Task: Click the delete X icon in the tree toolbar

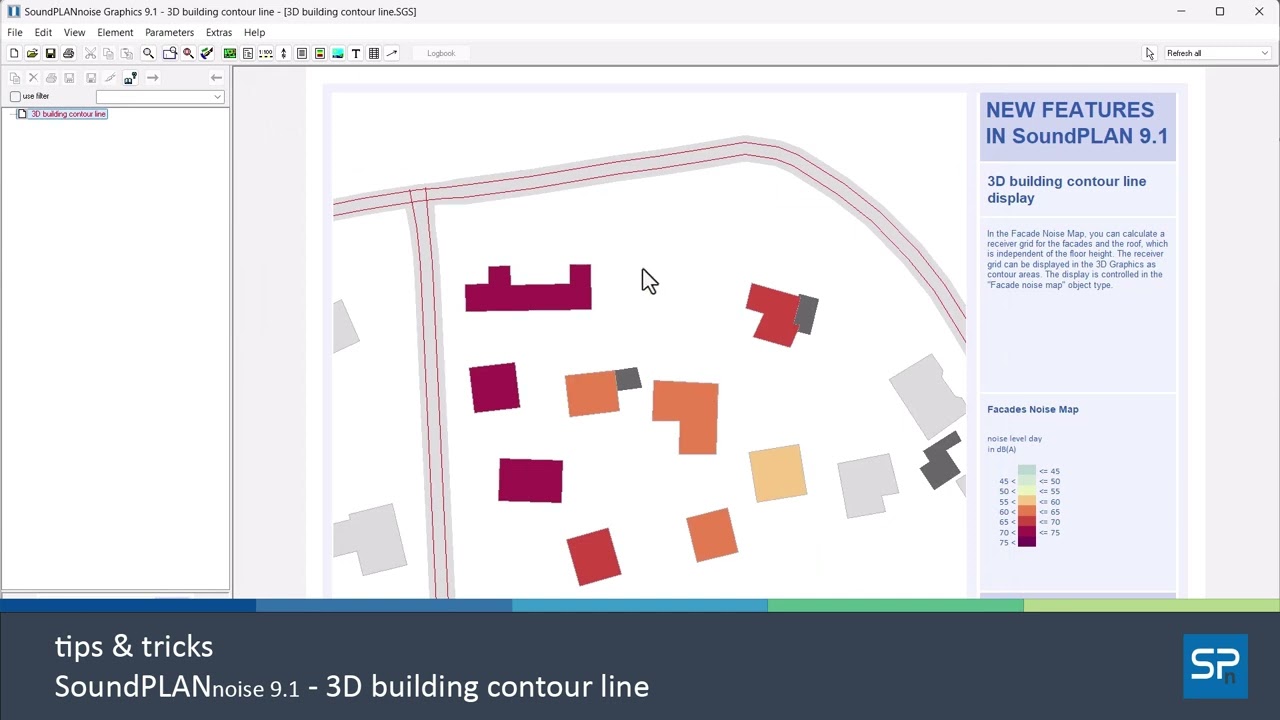Action: point(33,77)
